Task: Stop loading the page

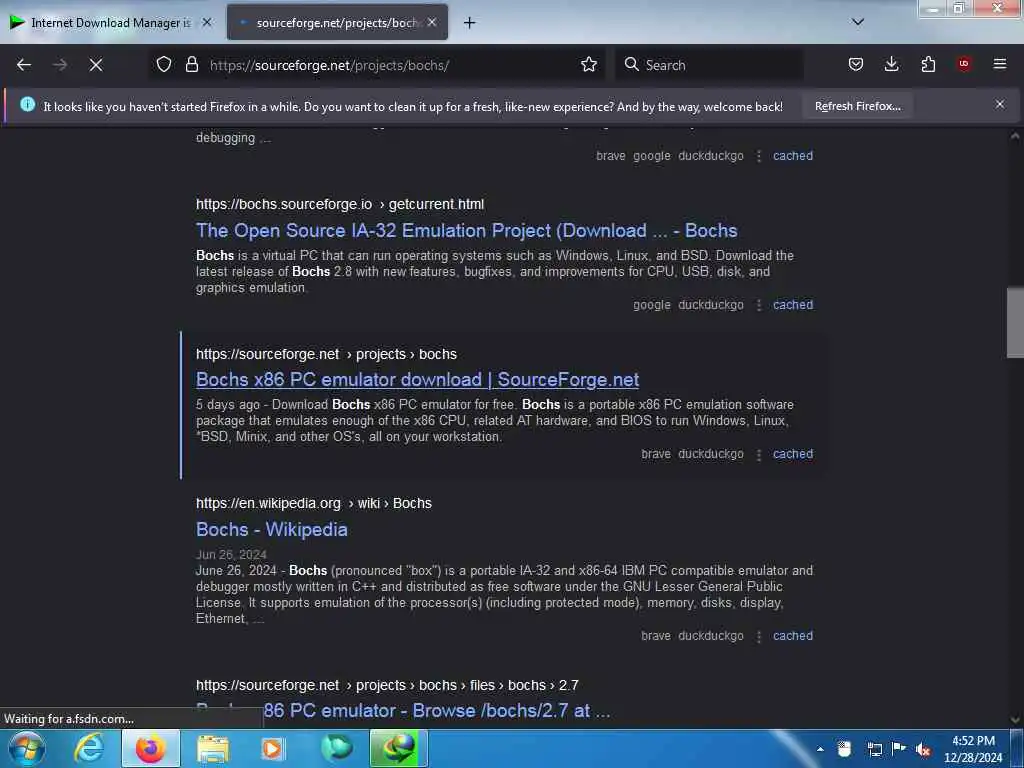Action: (x=96, y=65)
